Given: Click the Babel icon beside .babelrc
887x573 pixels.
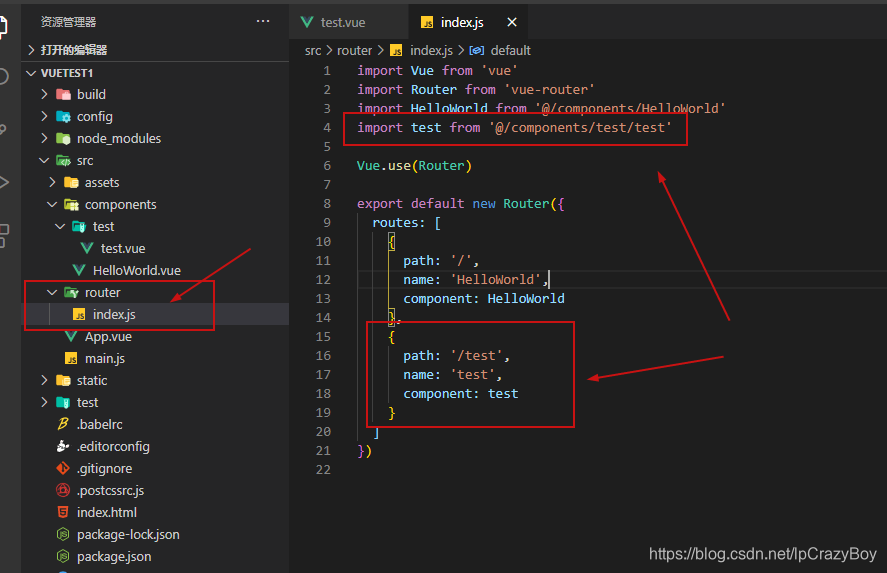Looking at the screenshot, I should (x=63, y=424).
